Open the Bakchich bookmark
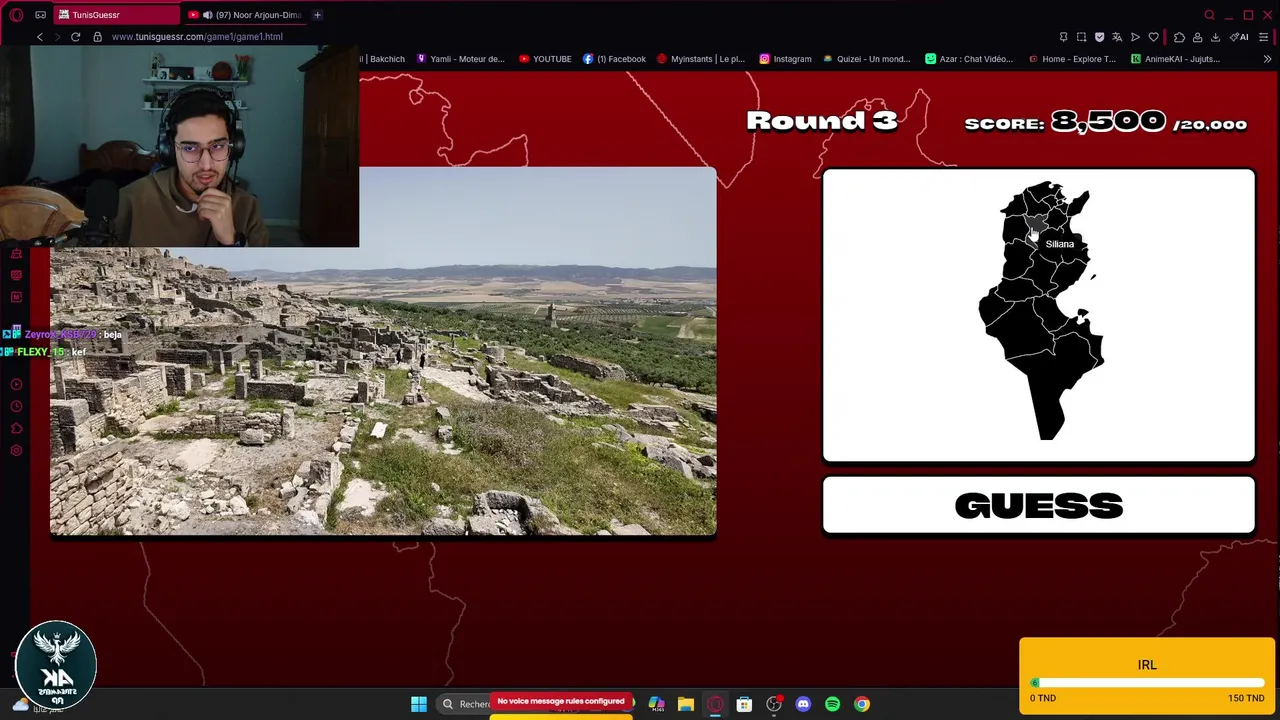This screenshot has height=720, width=1280. [383, 59]
